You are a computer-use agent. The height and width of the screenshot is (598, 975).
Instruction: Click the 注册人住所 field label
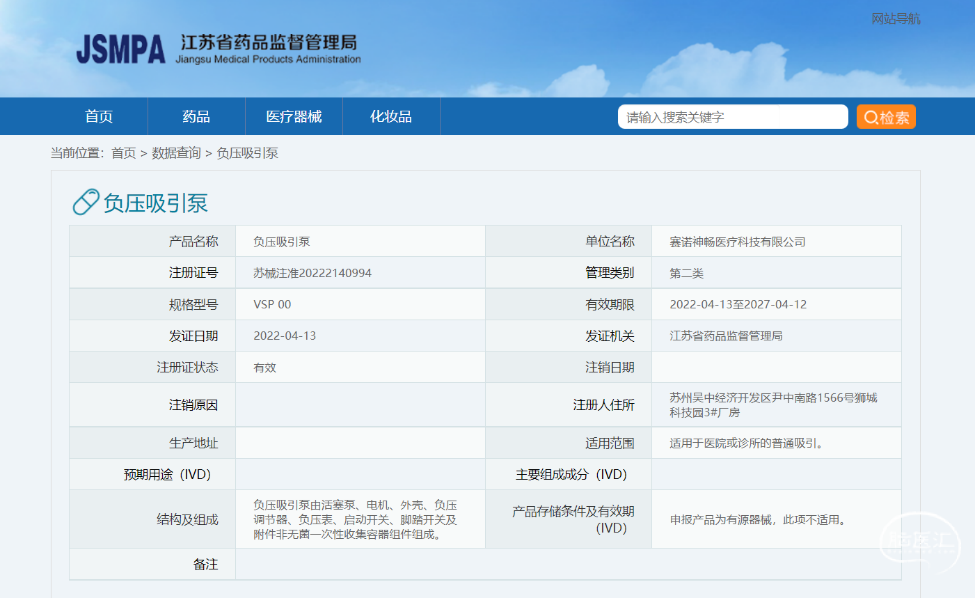(603, 405)
